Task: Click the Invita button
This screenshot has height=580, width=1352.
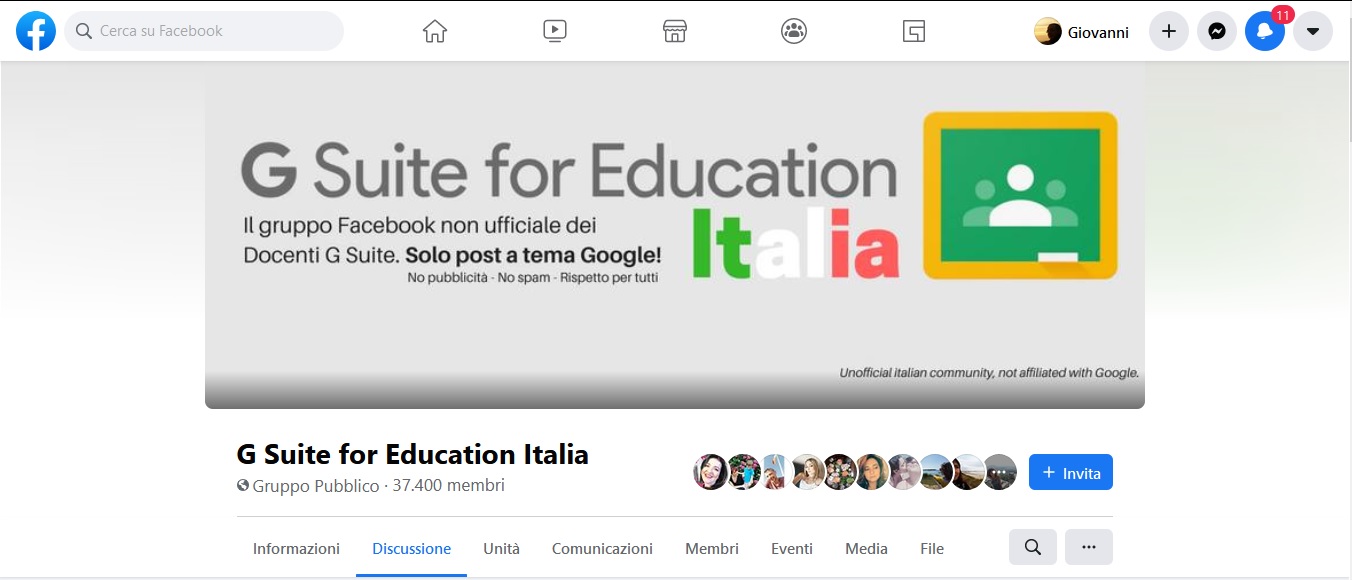Action: coord(1070,471)
